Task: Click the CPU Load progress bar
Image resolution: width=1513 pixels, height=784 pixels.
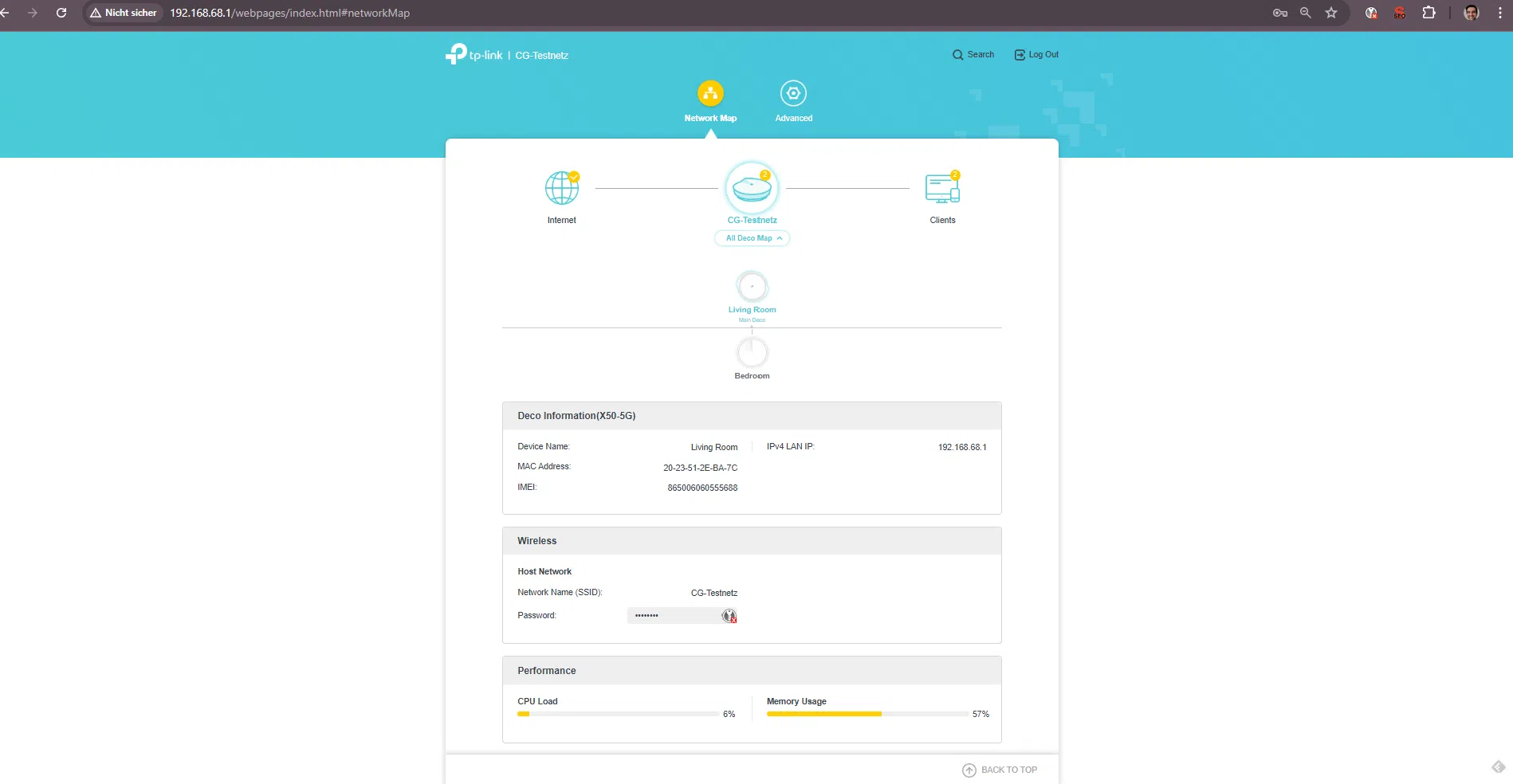Action: 618,714
